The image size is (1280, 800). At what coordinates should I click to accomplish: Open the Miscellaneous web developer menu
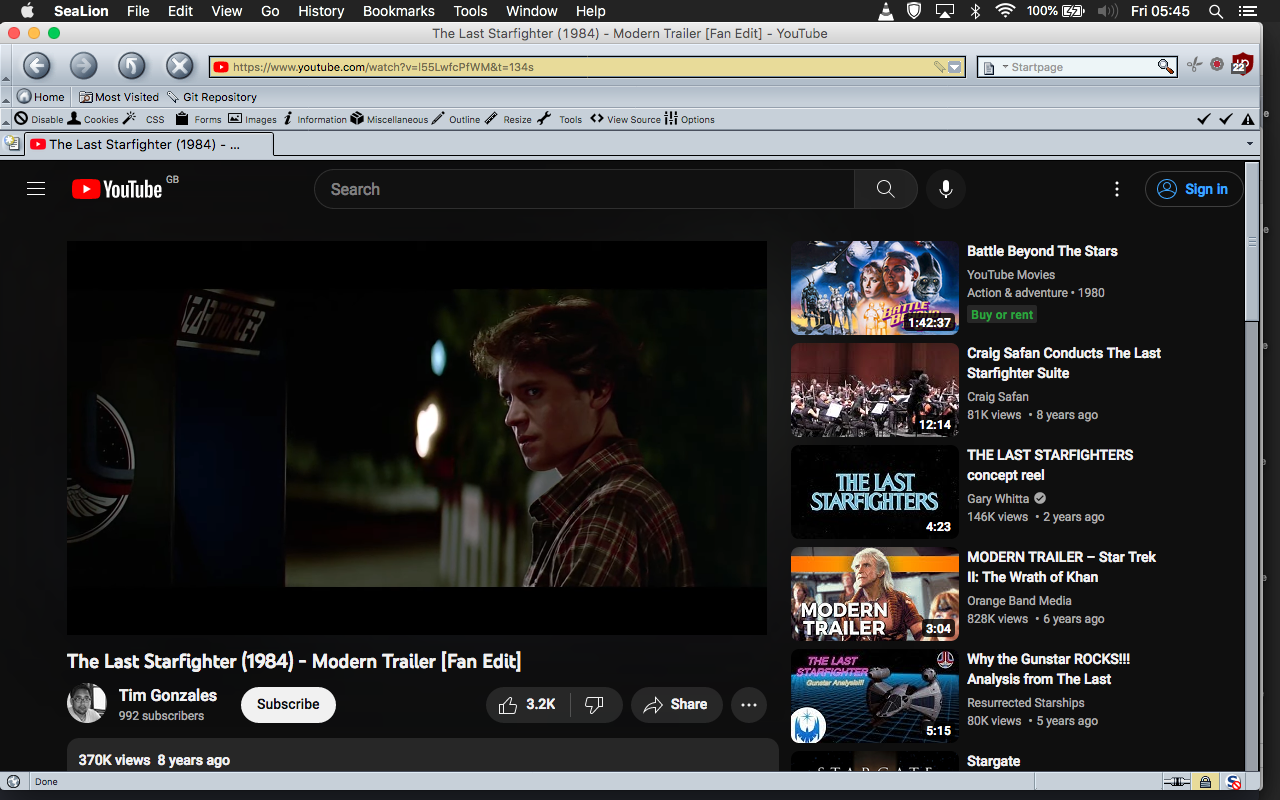389,119
